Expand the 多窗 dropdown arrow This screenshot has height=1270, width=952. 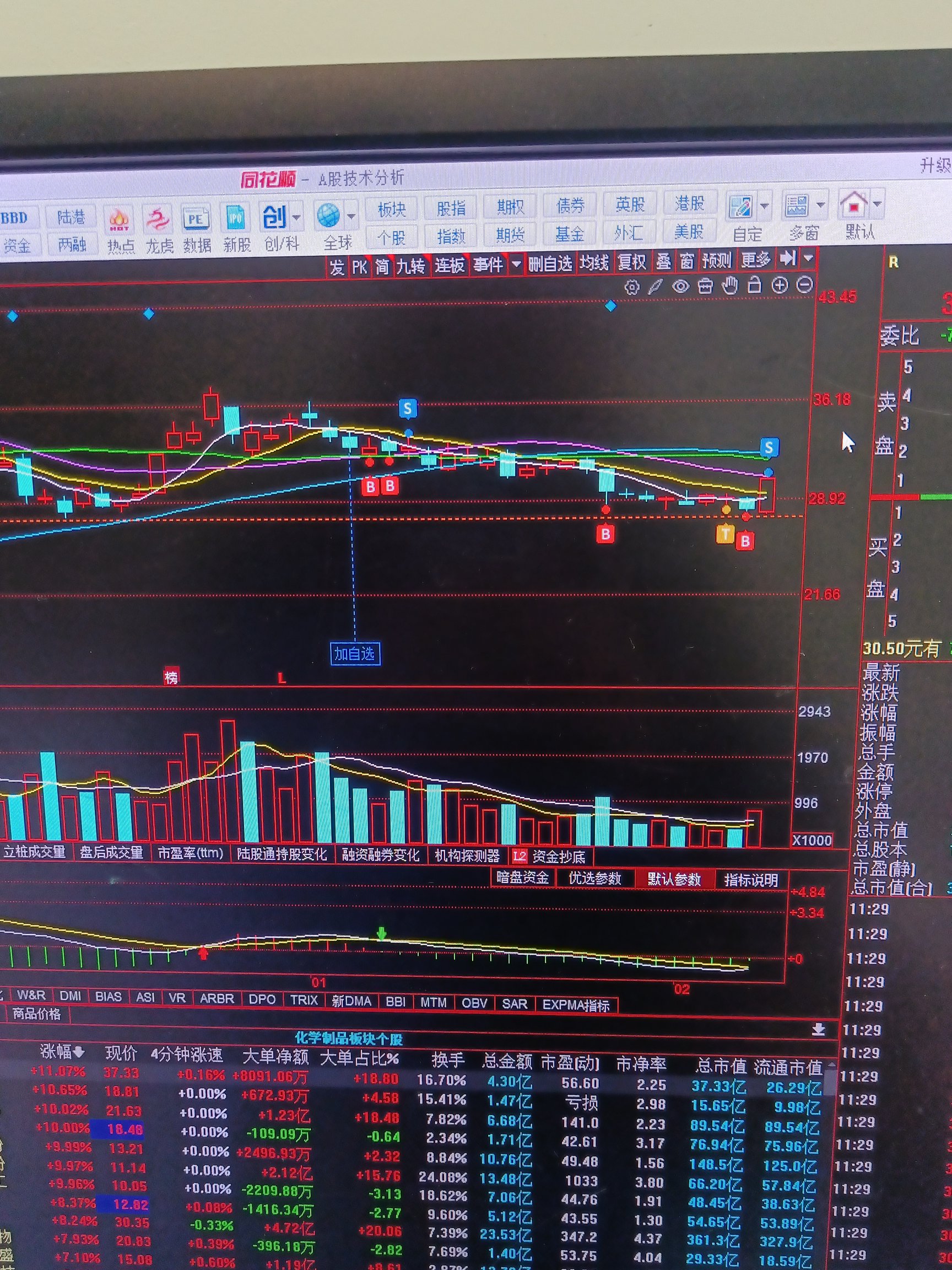[x=820, y=205]
